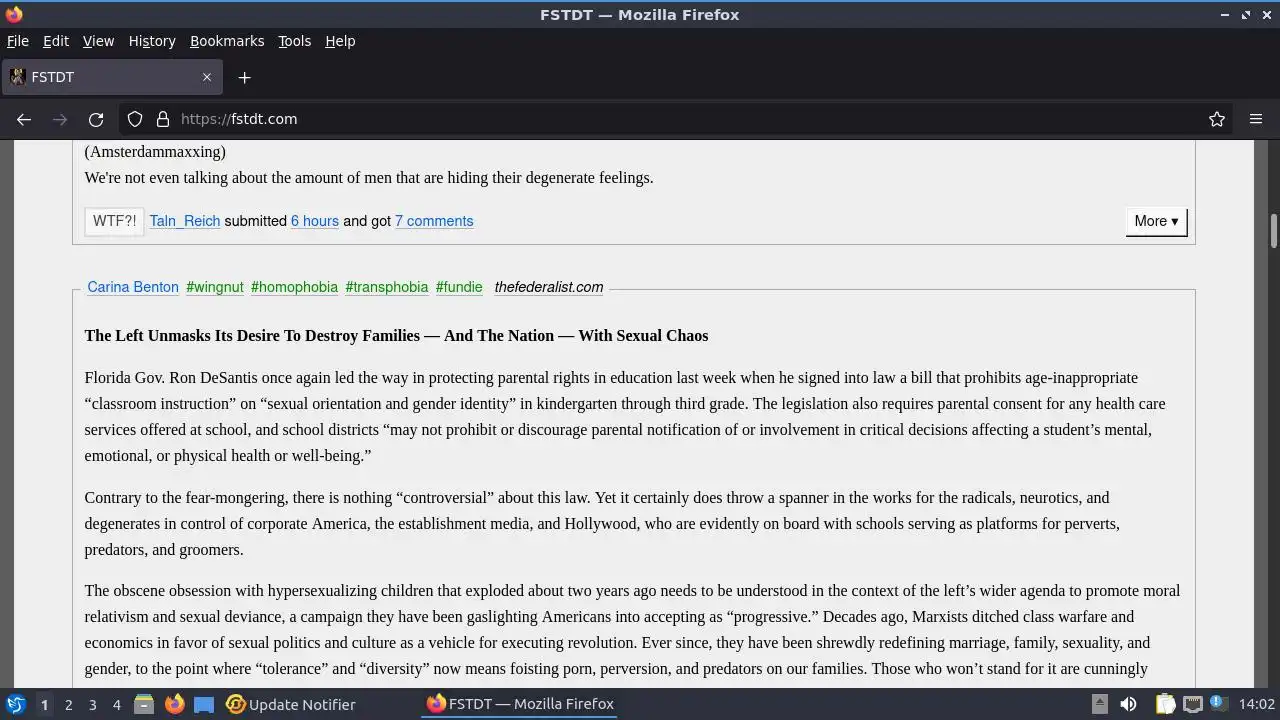Switch to workspace 3 in the pager

point(92,704)
